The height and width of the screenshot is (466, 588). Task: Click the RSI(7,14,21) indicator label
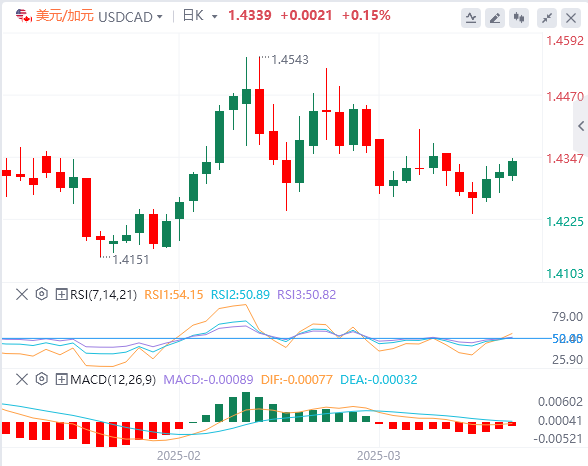tap(104, 295)
